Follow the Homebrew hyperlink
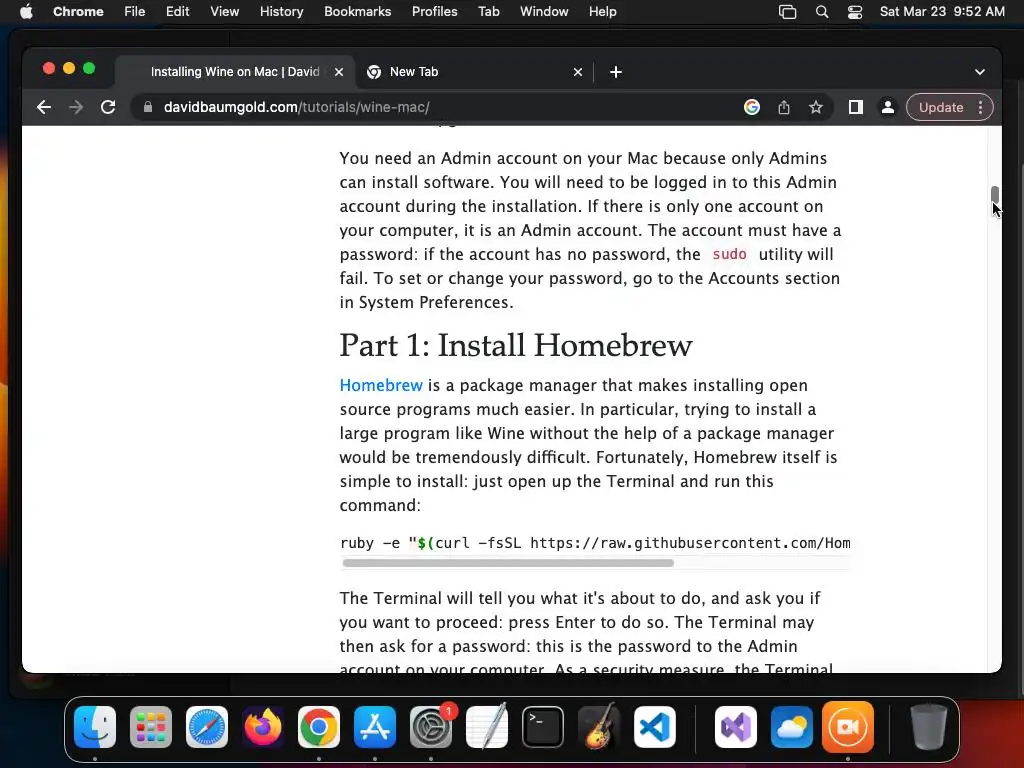The width and height of the screenshot is (1024, 768). tap(381, 385)
